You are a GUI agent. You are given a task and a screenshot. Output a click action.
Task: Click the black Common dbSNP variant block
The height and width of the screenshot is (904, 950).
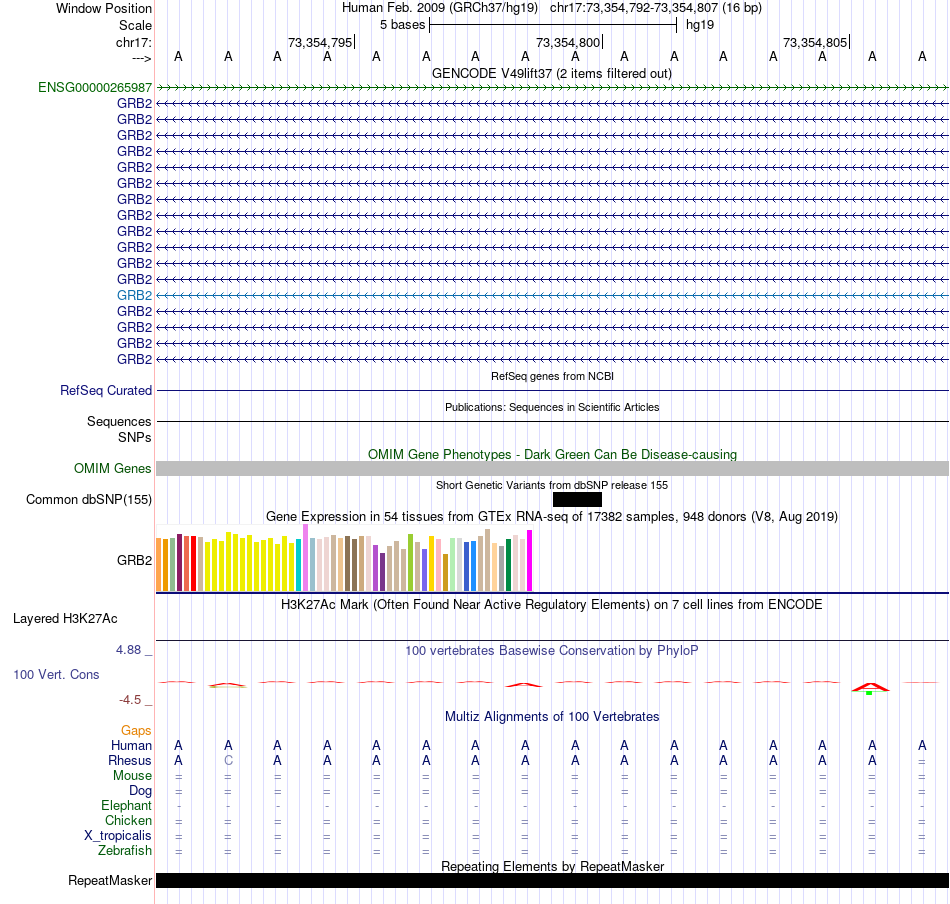(577, 499)
